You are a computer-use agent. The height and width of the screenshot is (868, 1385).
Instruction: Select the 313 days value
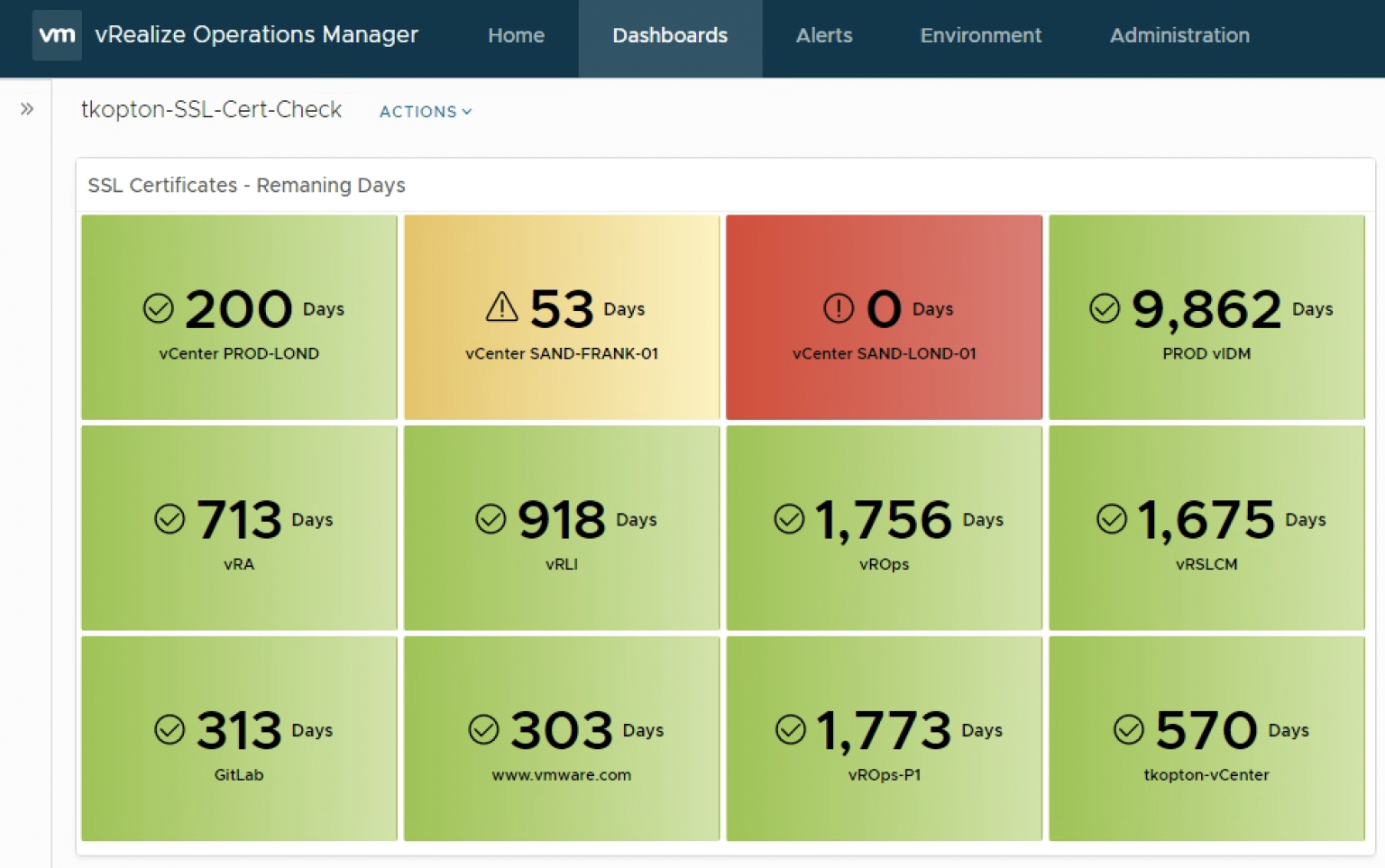click(240, 730)
